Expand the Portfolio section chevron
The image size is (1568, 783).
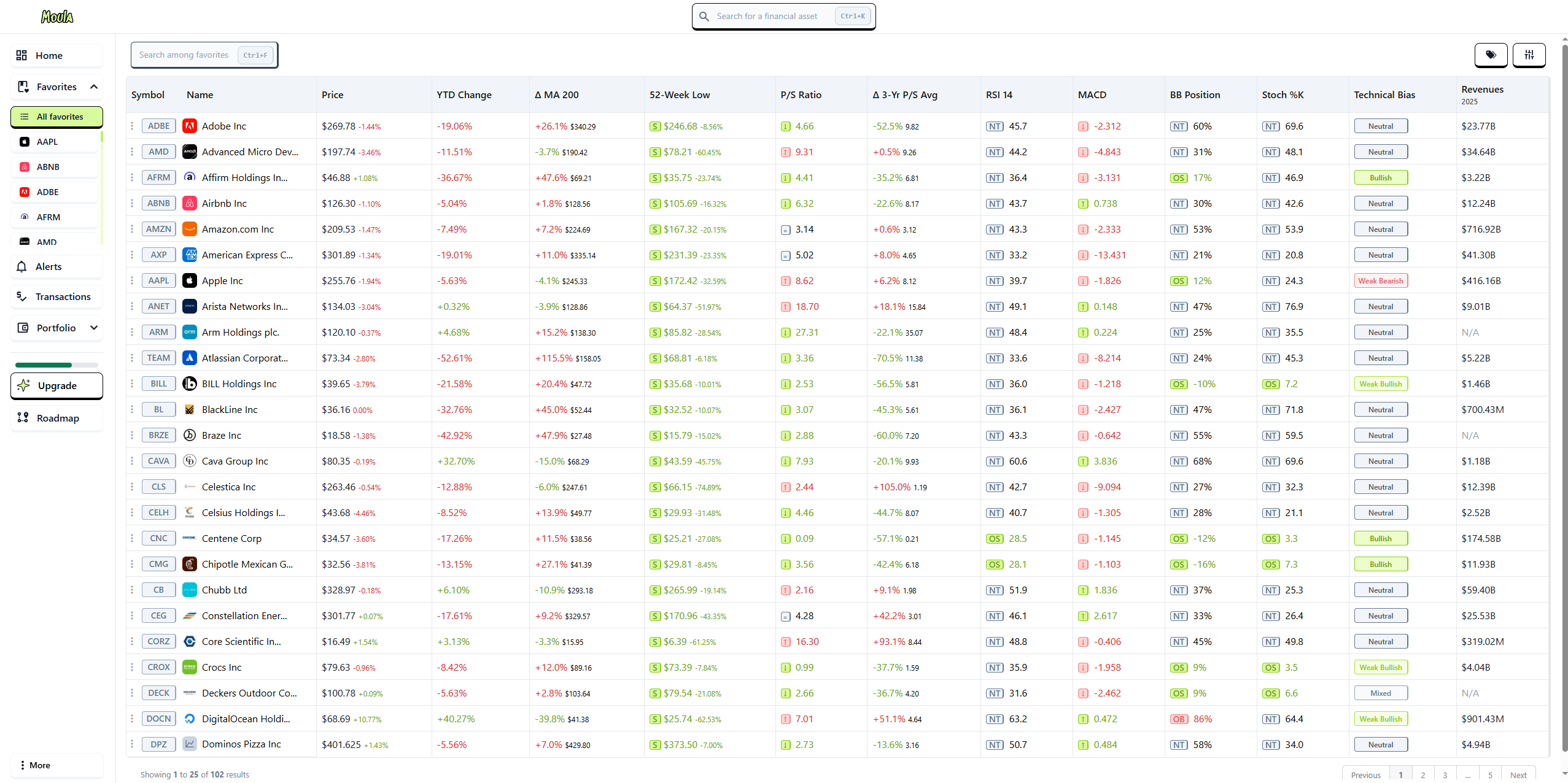point(94,328)
